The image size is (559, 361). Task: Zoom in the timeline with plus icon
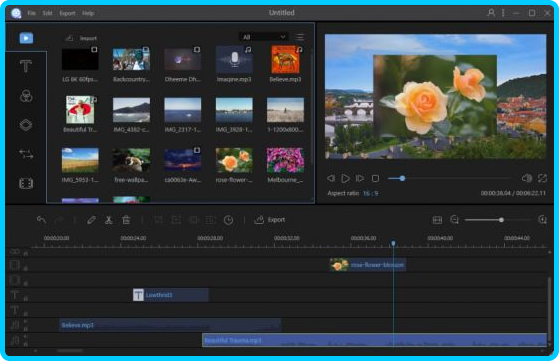tap(542, 220)
